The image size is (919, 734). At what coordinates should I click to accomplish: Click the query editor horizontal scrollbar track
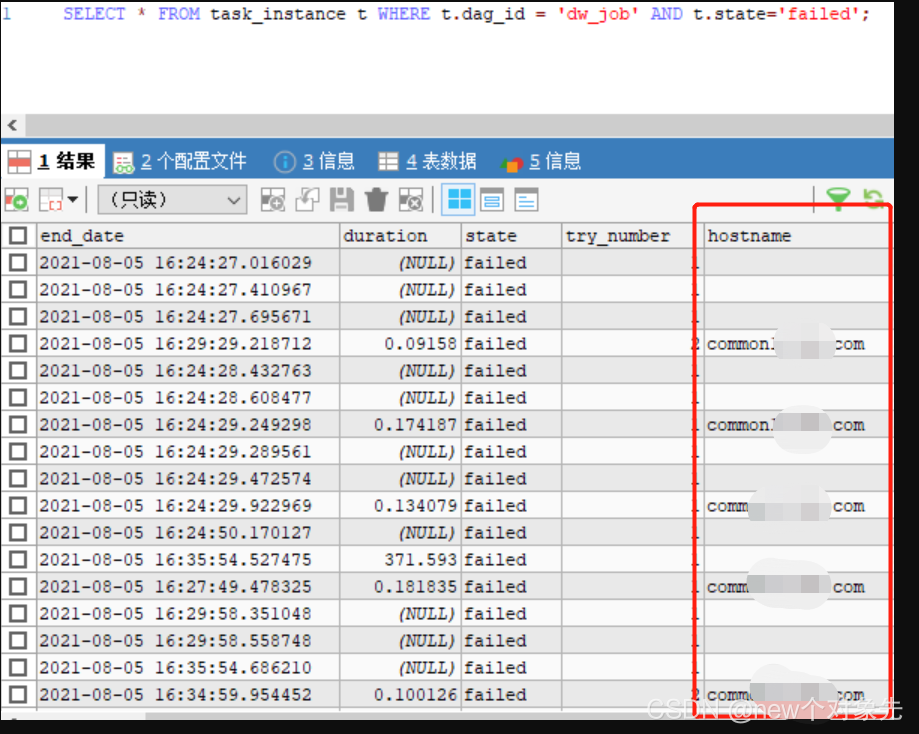click(459, 125)
